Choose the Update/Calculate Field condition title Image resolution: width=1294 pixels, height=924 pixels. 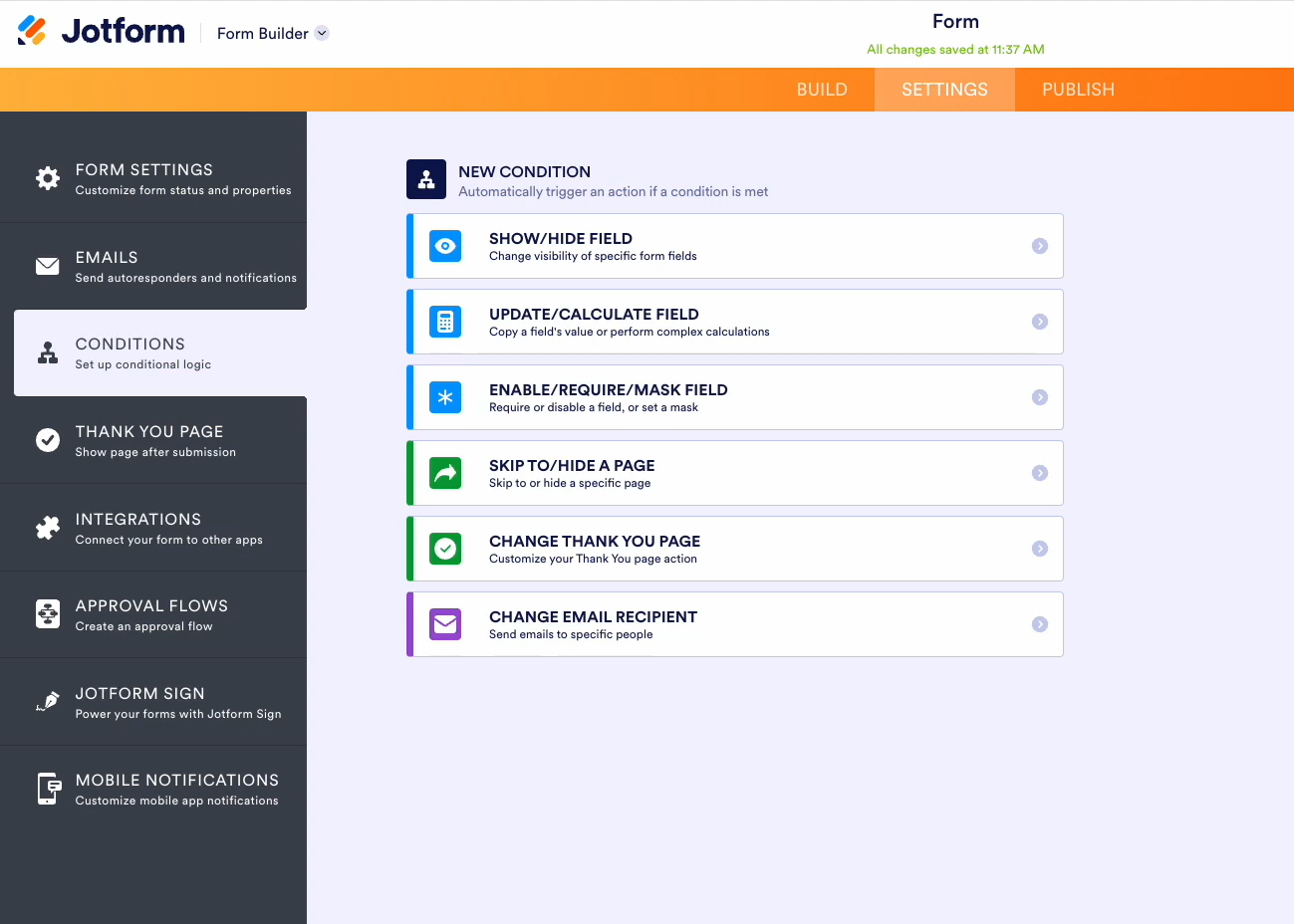(x=594, y=314)
